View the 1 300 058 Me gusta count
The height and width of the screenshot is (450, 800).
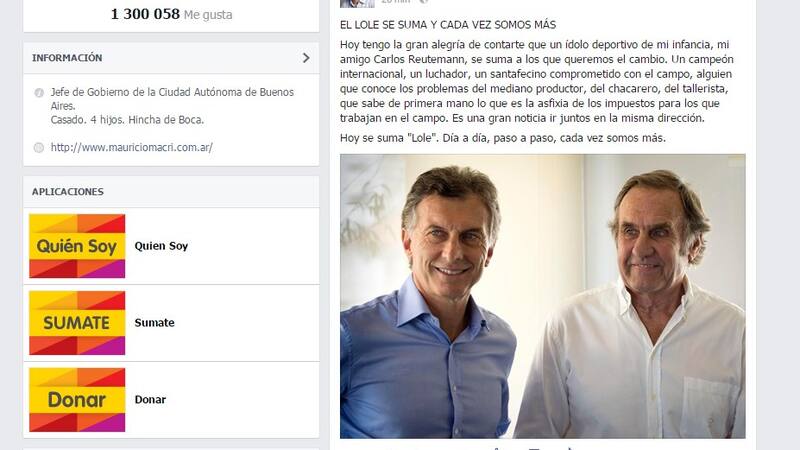pos(171,14)
